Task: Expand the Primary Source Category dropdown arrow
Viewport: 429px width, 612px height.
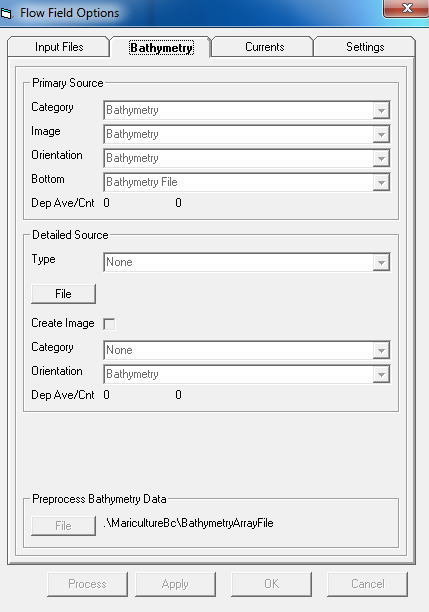Action: click(381, 110)
